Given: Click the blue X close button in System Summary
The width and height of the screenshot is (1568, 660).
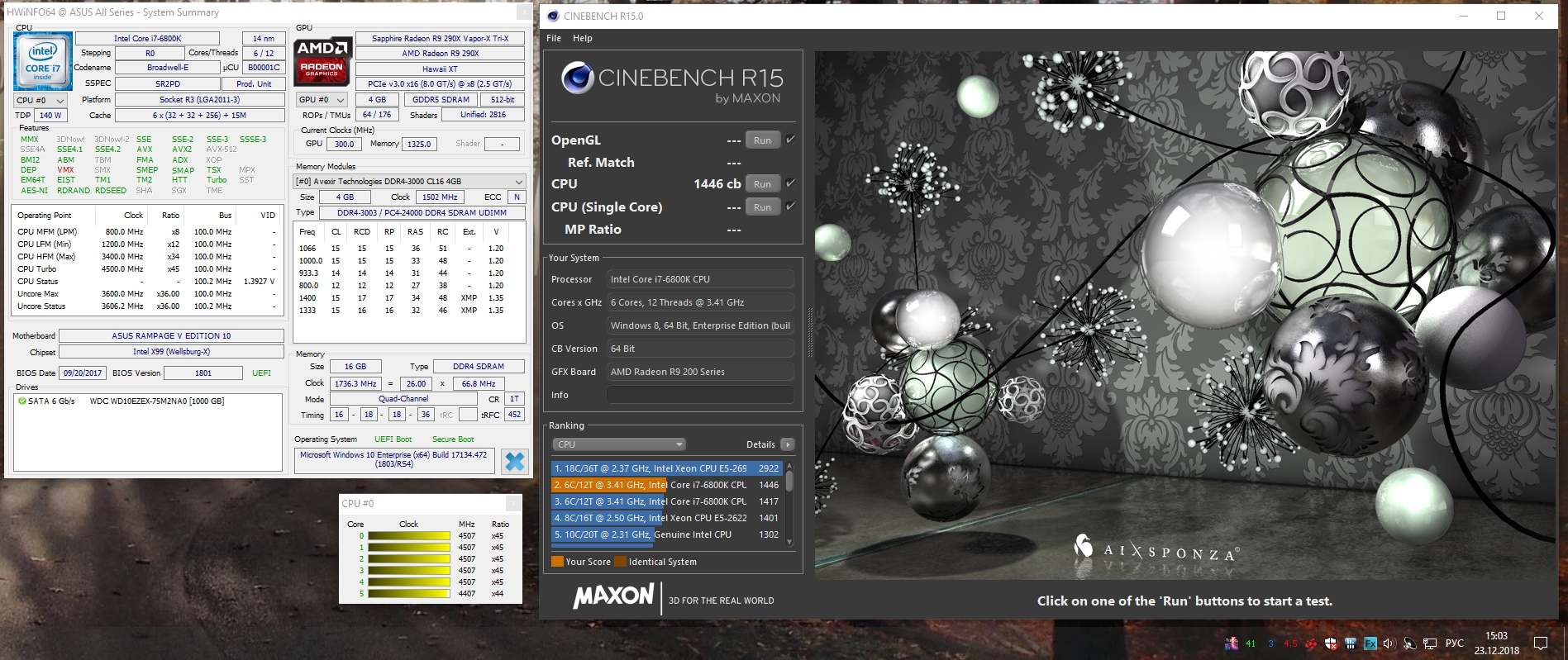Looking at the screenshot, I should click(x=514, y=461).
